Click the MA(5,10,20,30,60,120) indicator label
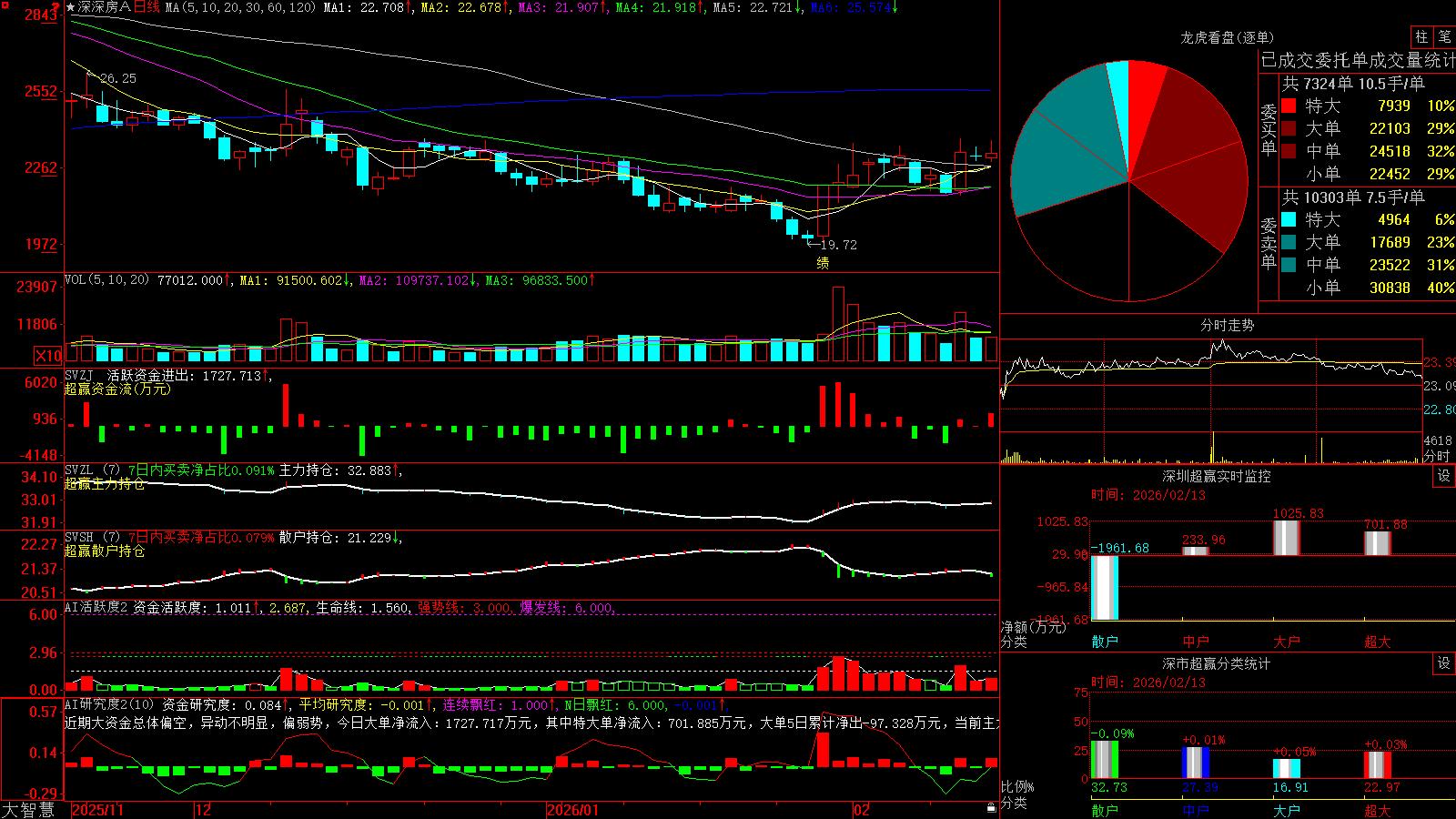 240,7
